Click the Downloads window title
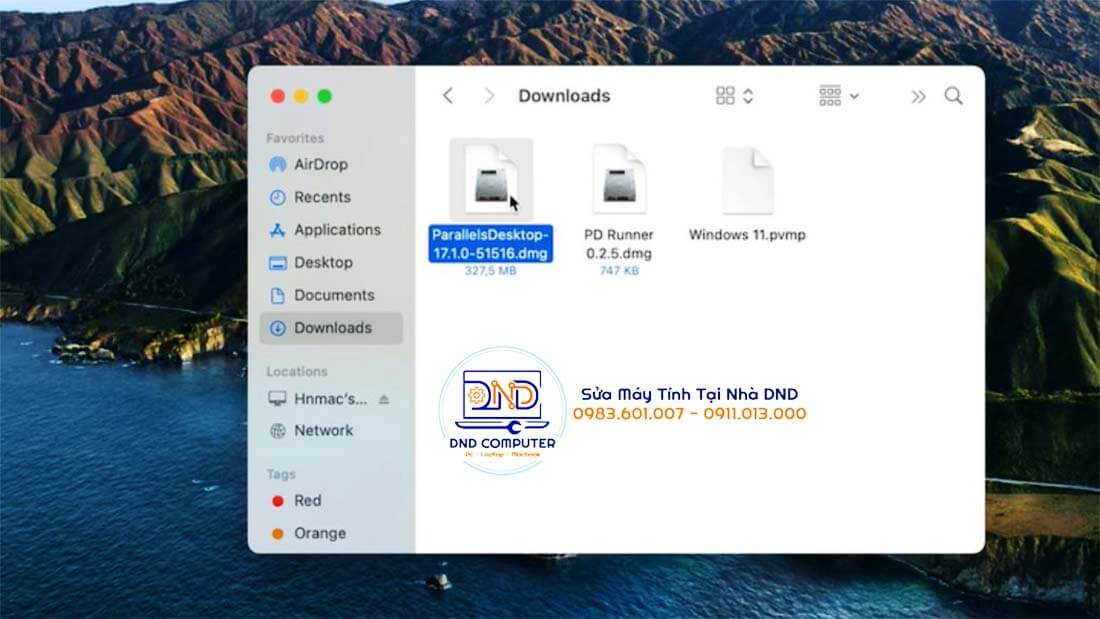Viewport: 1100px width, 619px height. pyautogui.click(x=564, y=95)
